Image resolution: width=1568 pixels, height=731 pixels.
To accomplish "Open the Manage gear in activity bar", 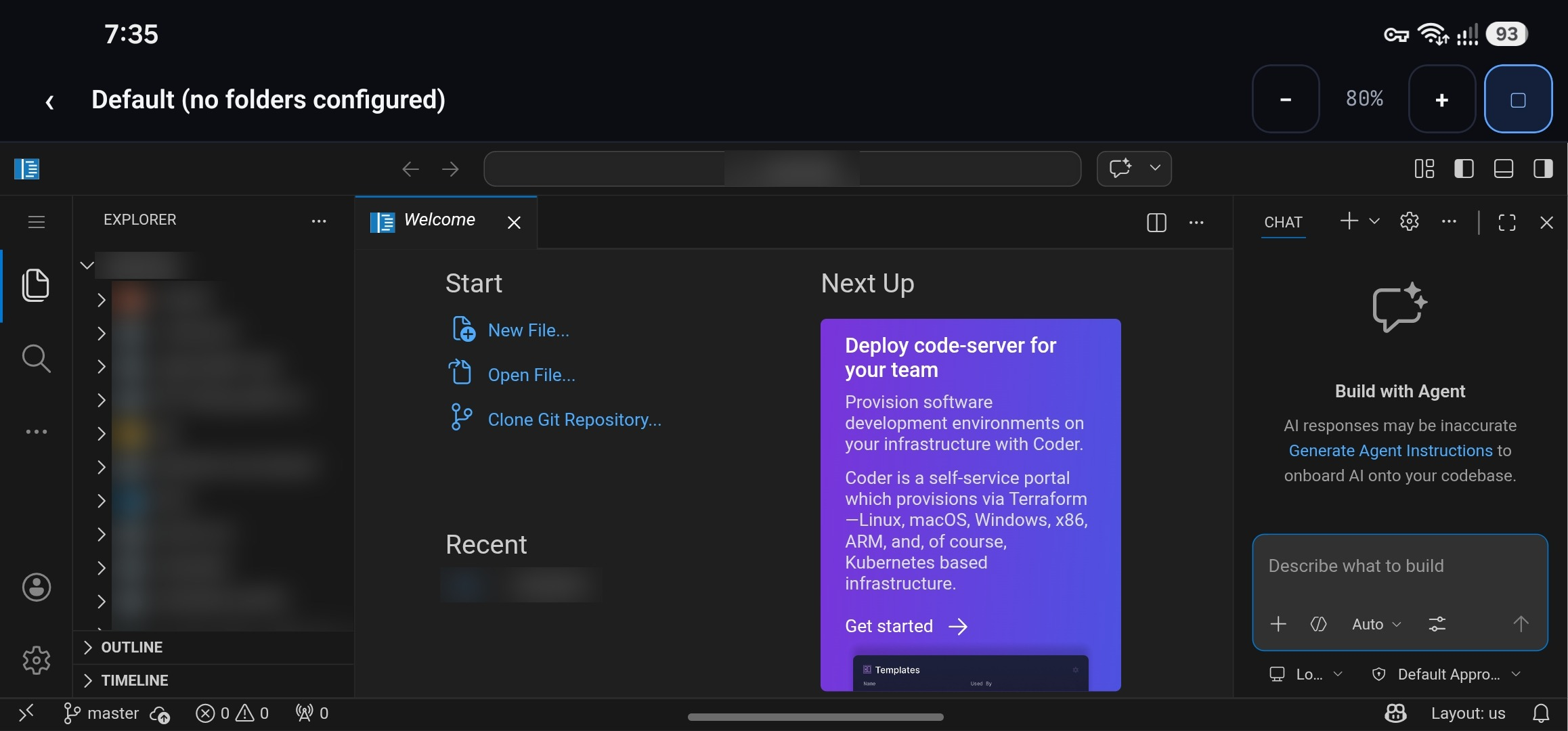I will point(36,660).
